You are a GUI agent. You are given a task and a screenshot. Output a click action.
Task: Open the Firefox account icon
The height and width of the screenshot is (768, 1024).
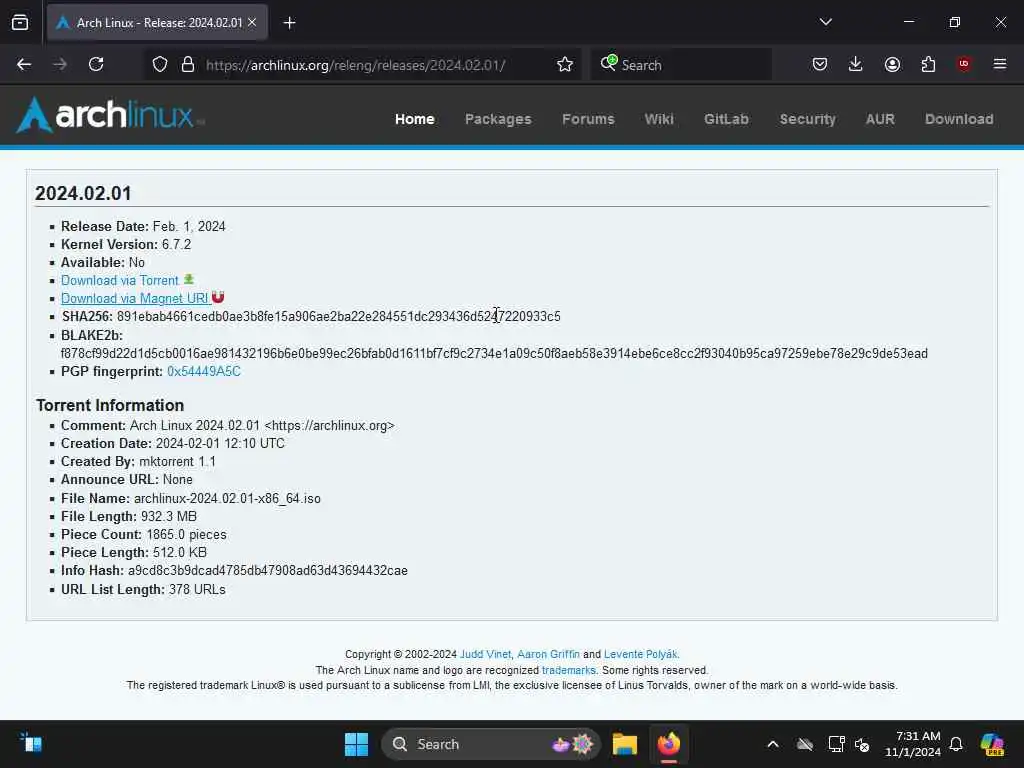892,64
